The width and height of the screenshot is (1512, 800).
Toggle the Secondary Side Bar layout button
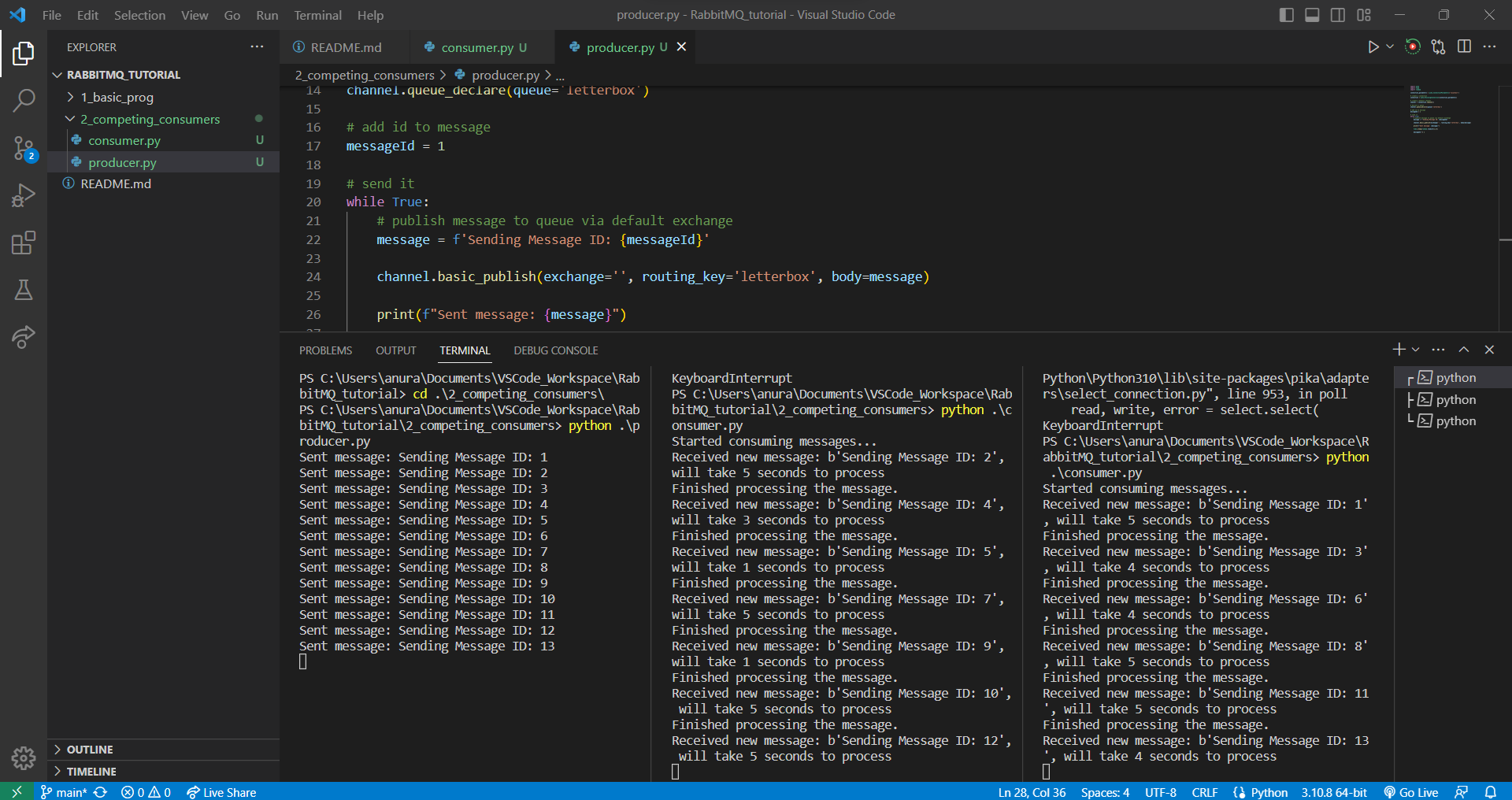click(x=1338, y=15)
